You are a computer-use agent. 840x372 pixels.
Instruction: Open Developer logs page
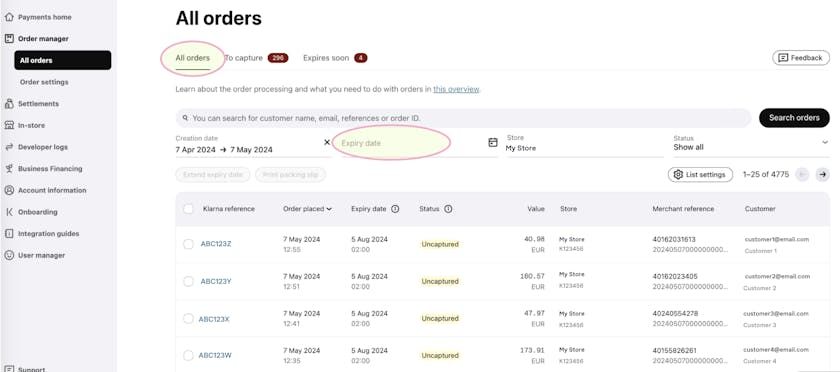click(x=36, y=147)
